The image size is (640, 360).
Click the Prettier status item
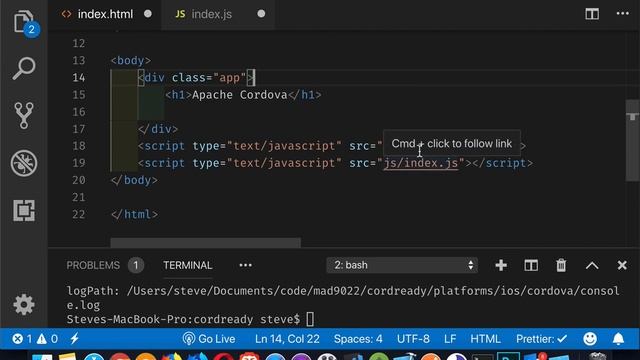click(542, 339)
